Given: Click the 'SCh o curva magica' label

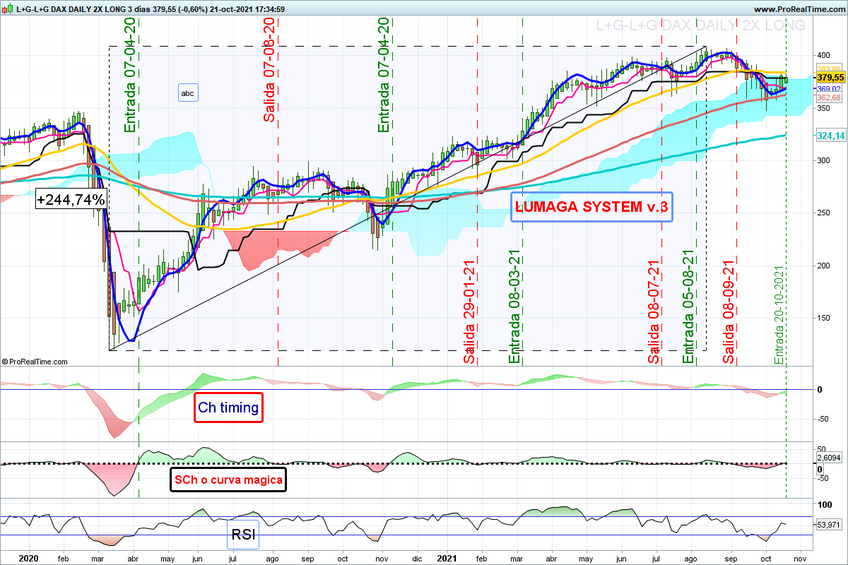Looking at the screenshot, I should tap(228, 479).
